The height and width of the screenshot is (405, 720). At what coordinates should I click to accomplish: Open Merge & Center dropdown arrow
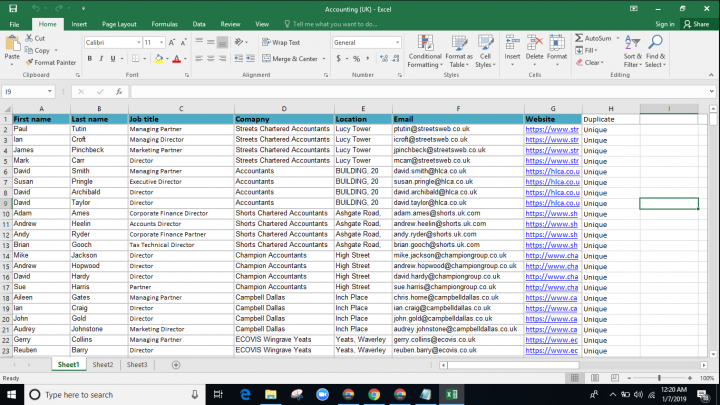pyautogui.click(x=324, y=59)
